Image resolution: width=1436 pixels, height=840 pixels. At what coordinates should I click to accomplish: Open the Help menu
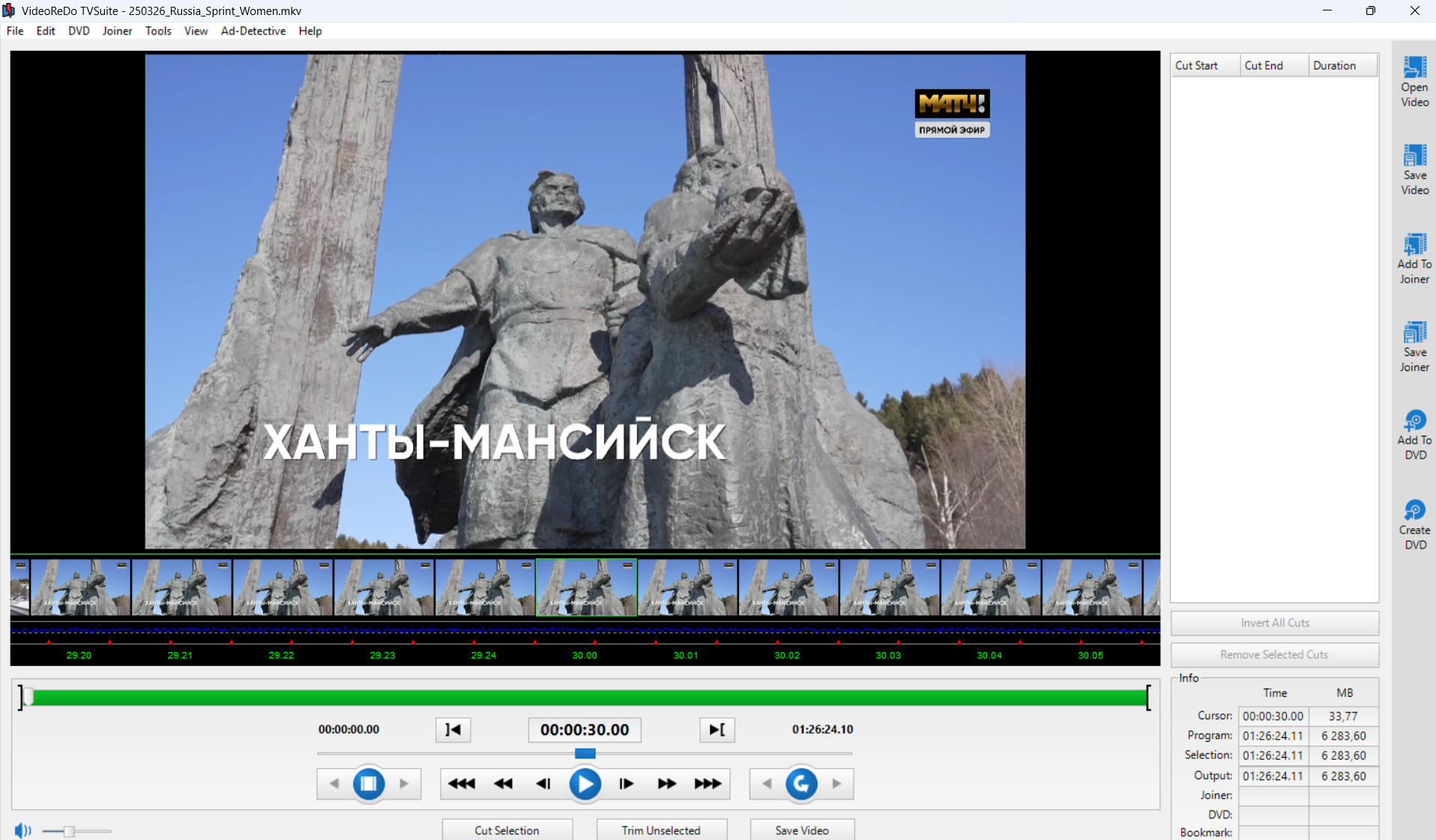(x=310, y=31)
